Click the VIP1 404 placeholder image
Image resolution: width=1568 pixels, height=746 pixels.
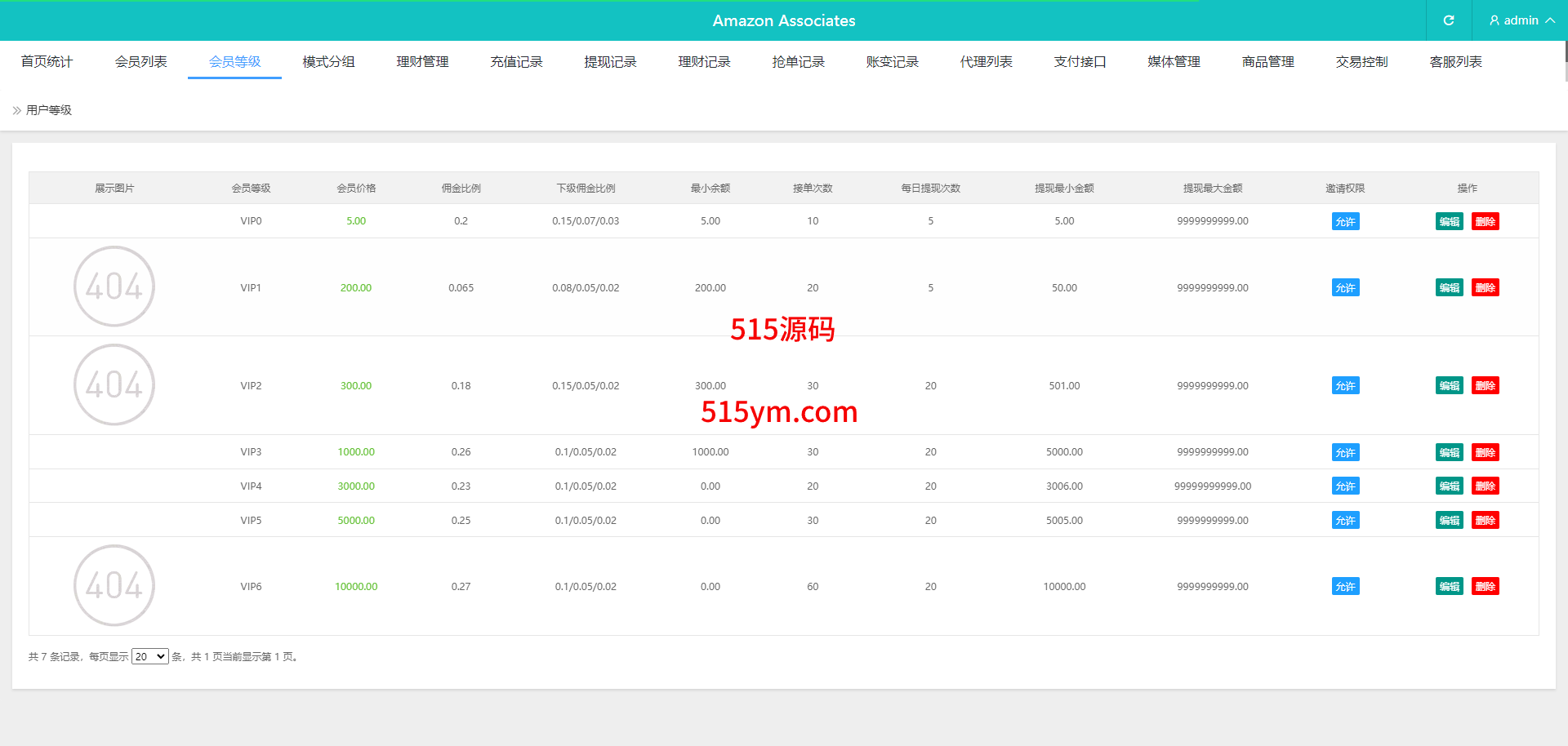(114, 286)
